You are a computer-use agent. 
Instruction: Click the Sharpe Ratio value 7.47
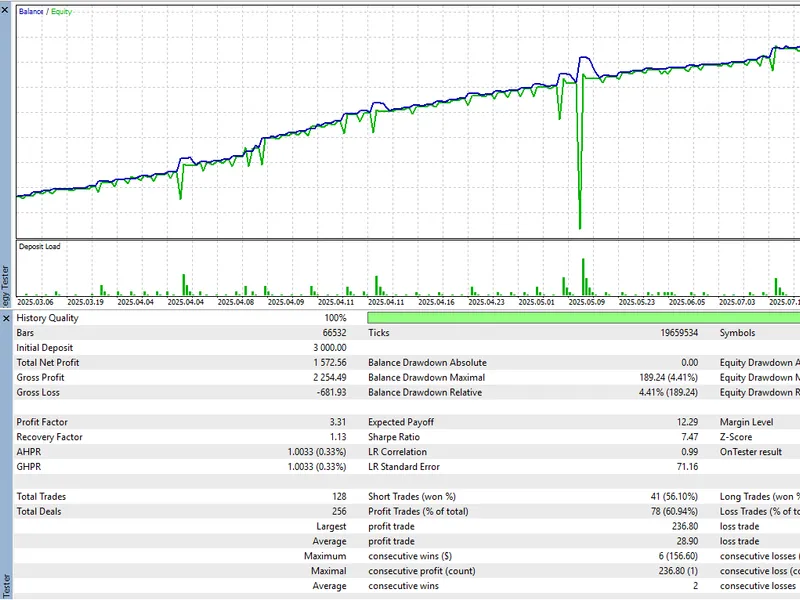(x=689, y=437)
